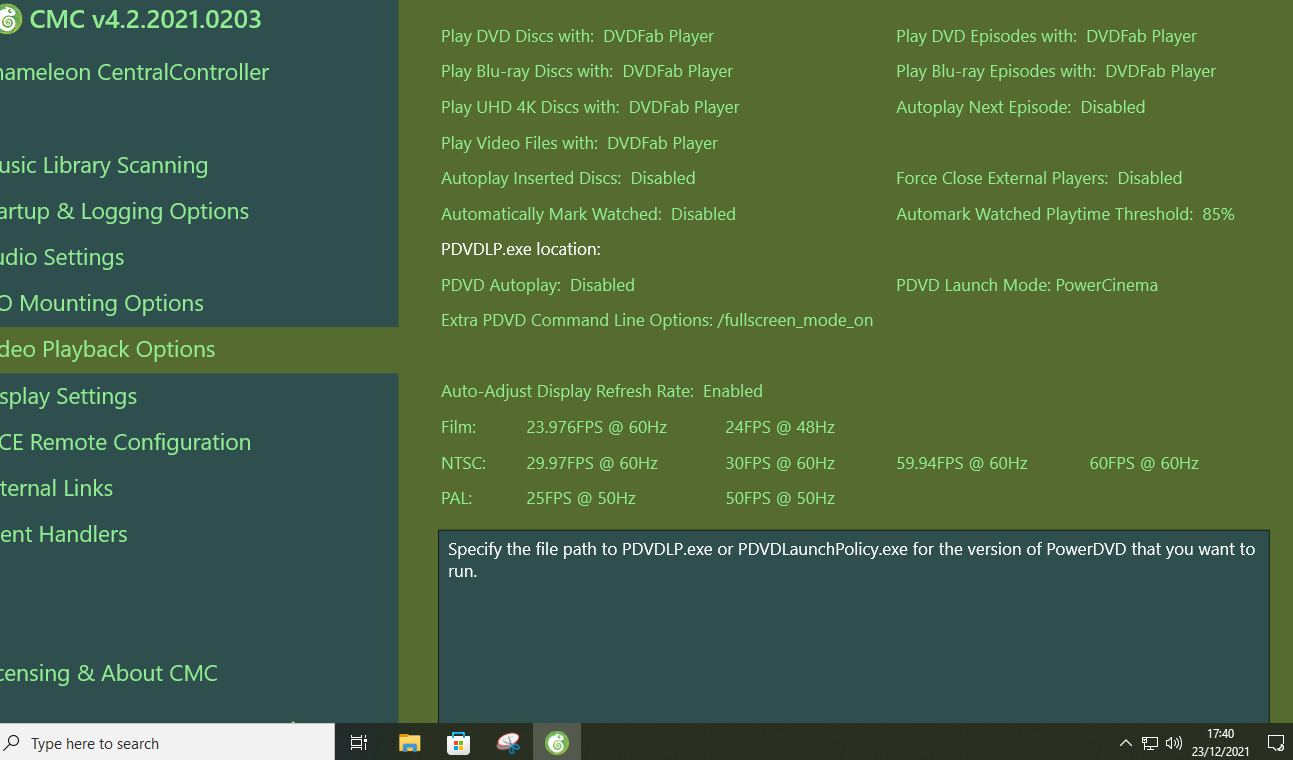
Task: Toggle Force Close External Players setting
Action: 1039,178
